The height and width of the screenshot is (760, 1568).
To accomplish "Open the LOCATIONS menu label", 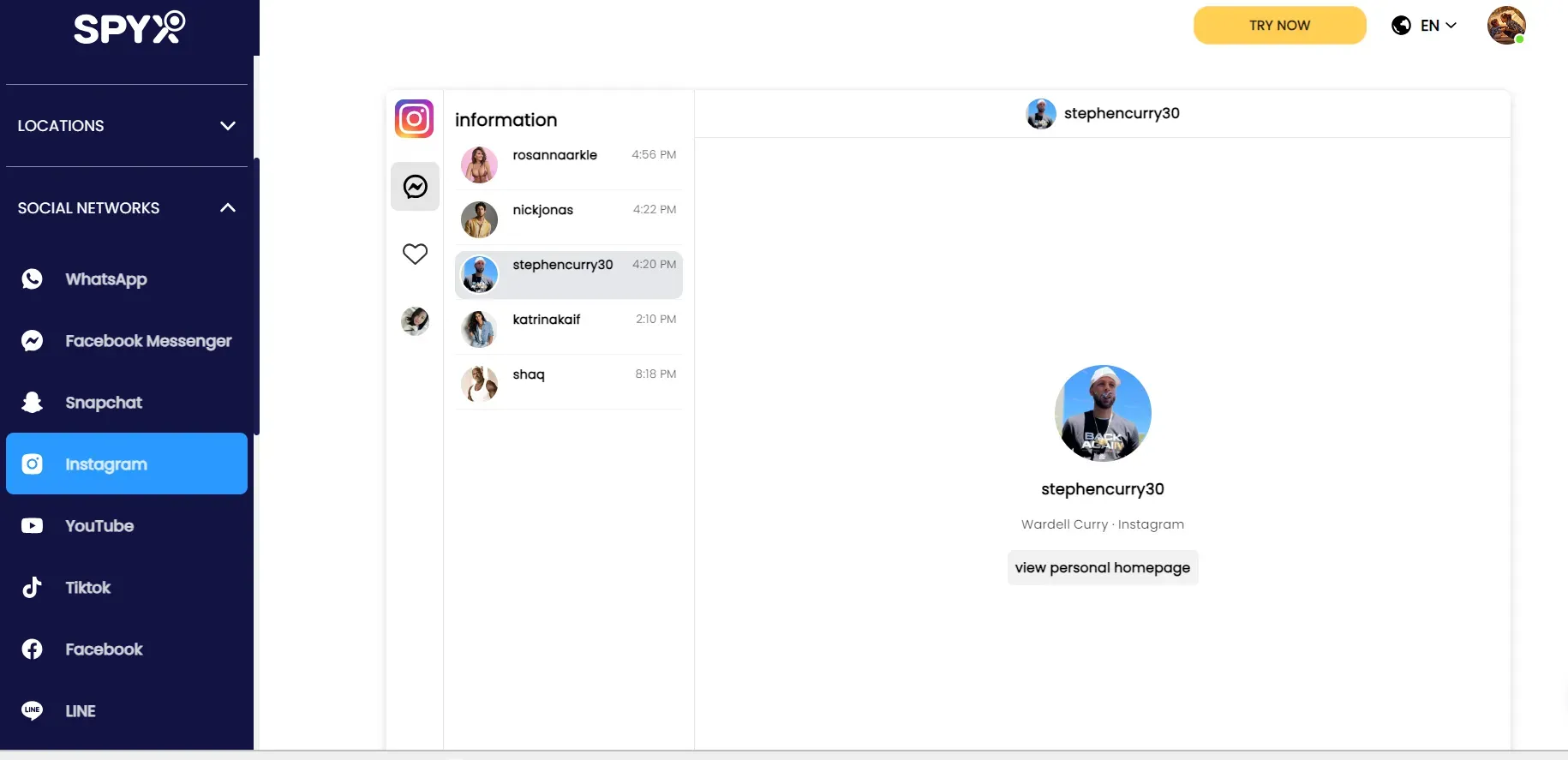I will (61, 126).
